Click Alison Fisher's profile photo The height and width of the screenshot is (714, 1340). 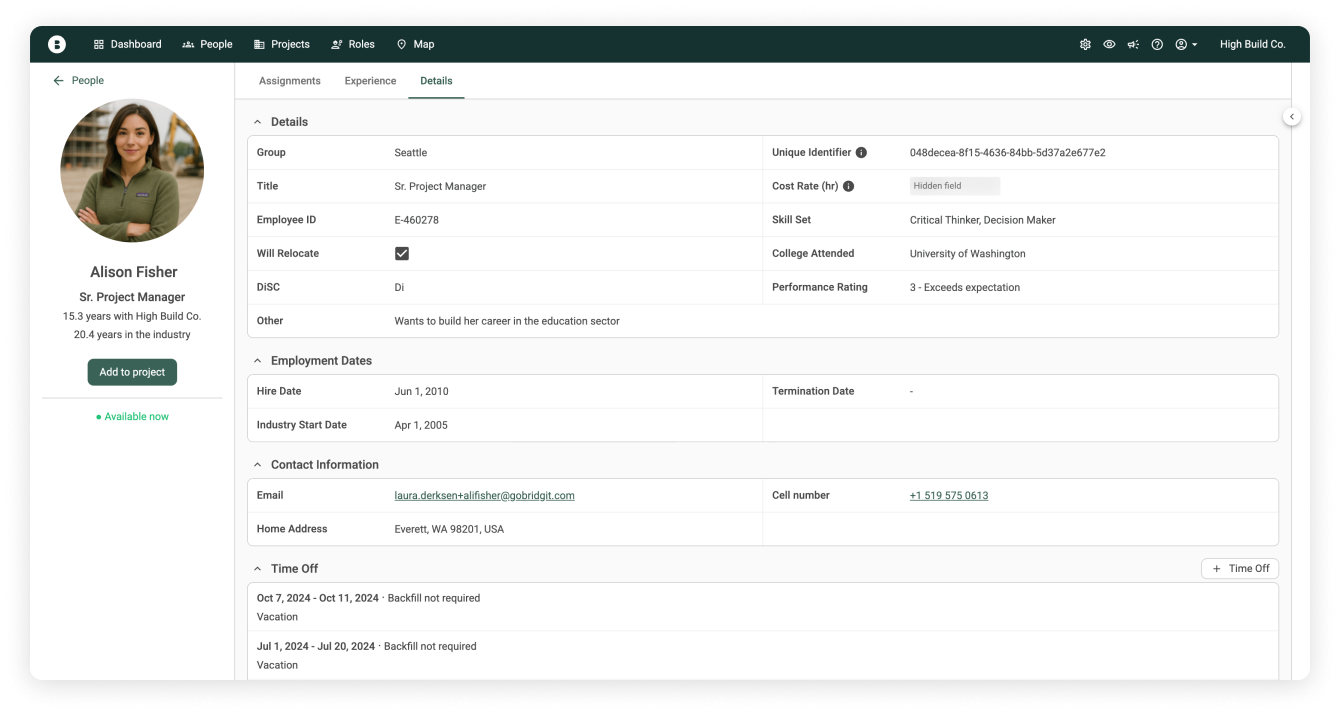(x=132, y=171)
